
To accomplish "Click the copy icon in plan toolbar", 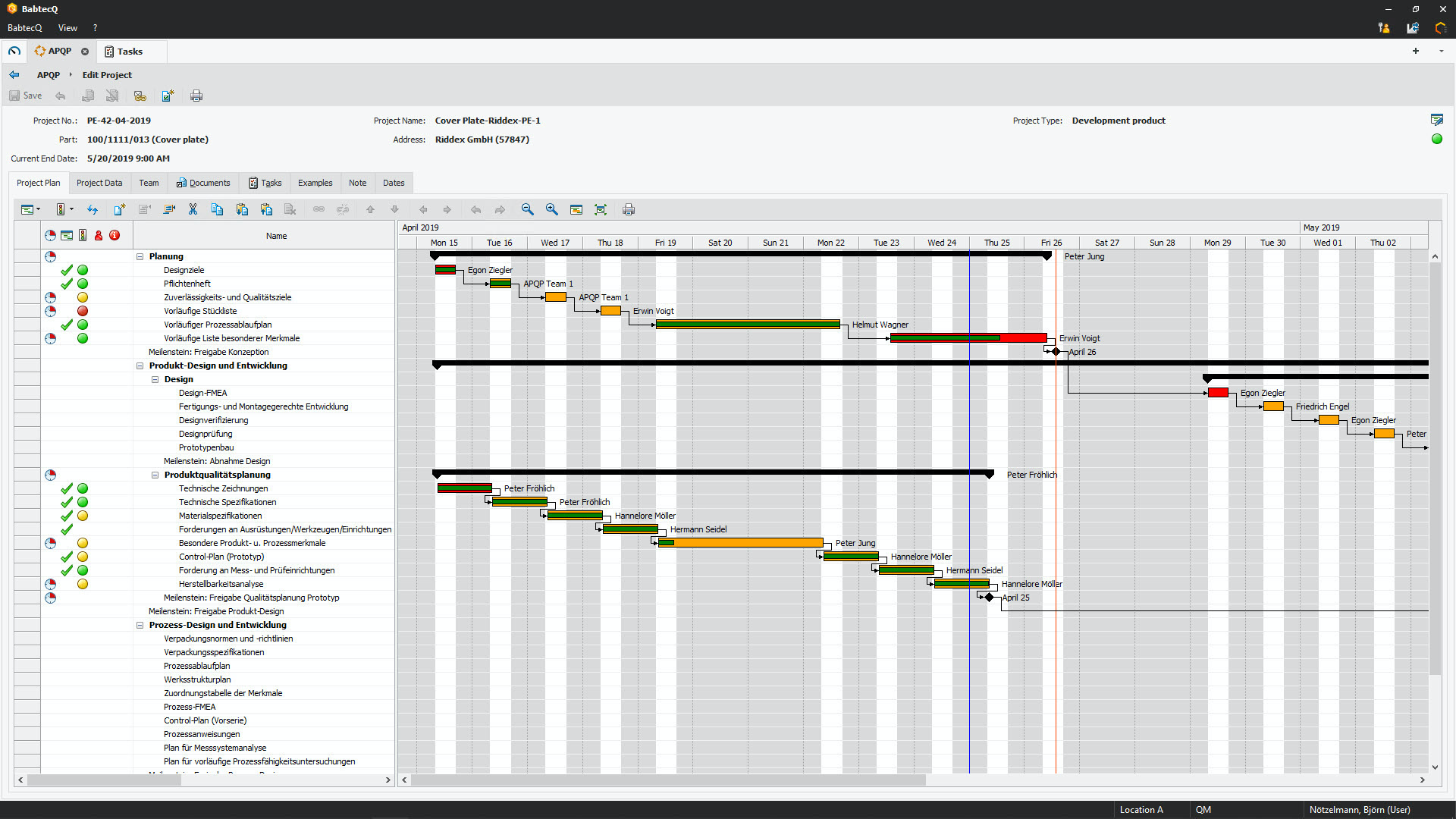I will [x=217, y=209].
